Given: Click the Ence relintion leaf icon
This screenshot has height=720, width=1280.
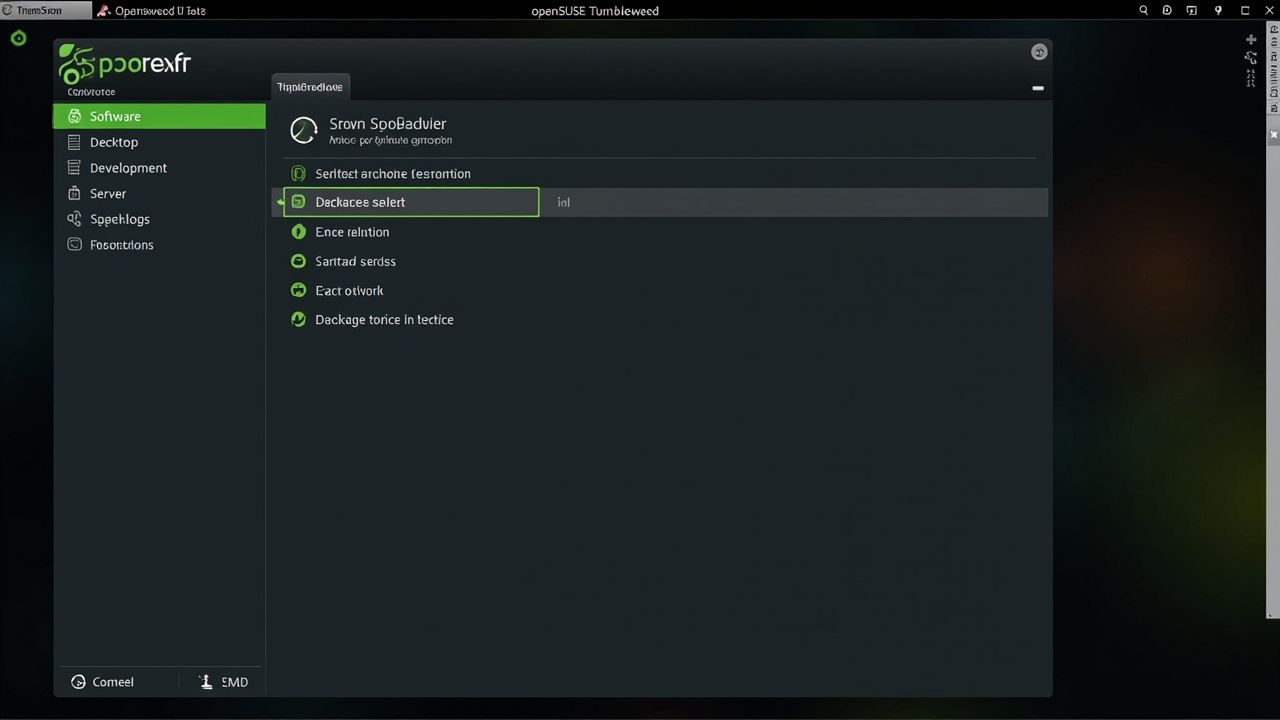Looking at the screenshot, I should coord(298,232).
